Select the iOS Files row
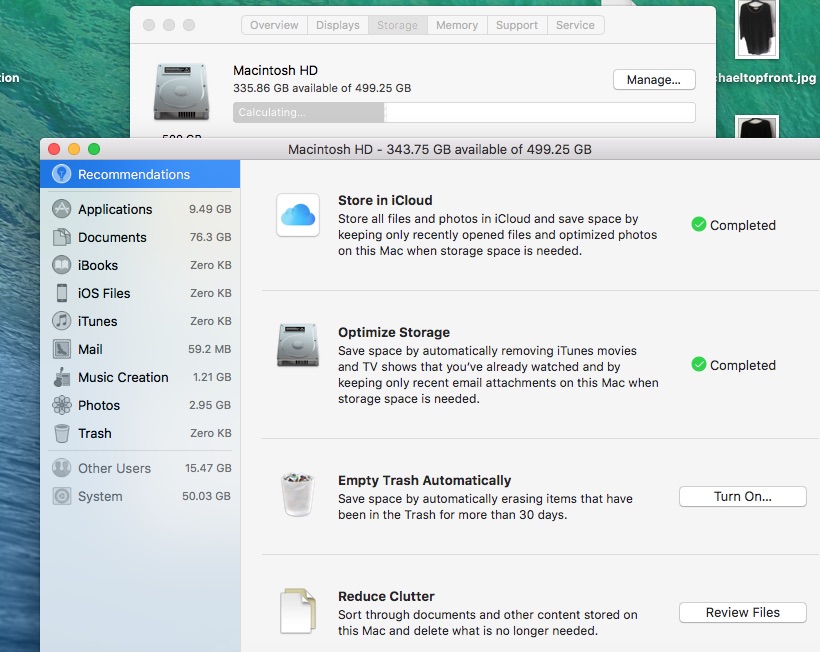The image size is (820, 652). coord(140,293)
